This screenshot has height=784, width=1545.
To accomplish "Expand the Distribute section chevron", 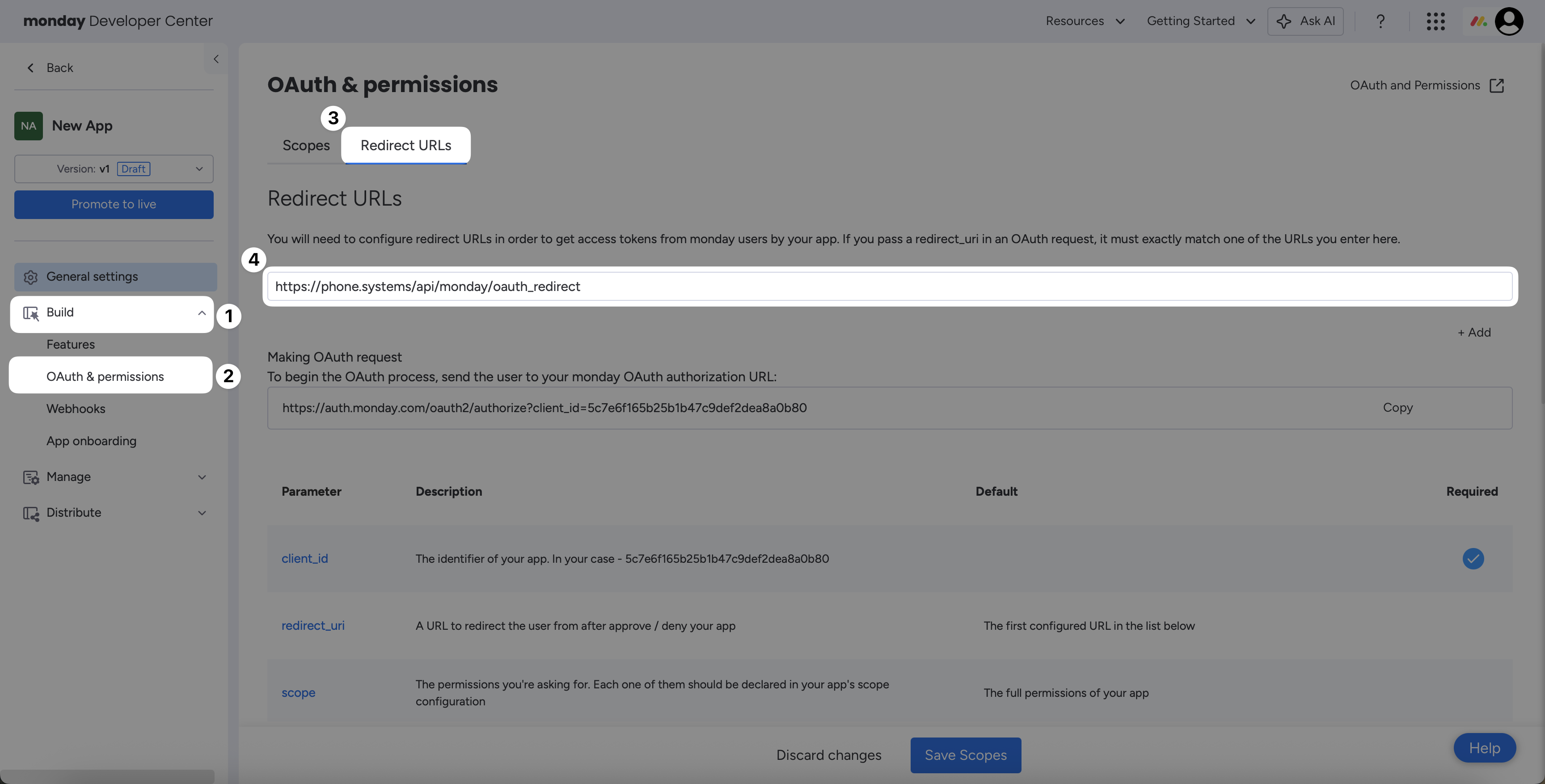I will (202, 514).
